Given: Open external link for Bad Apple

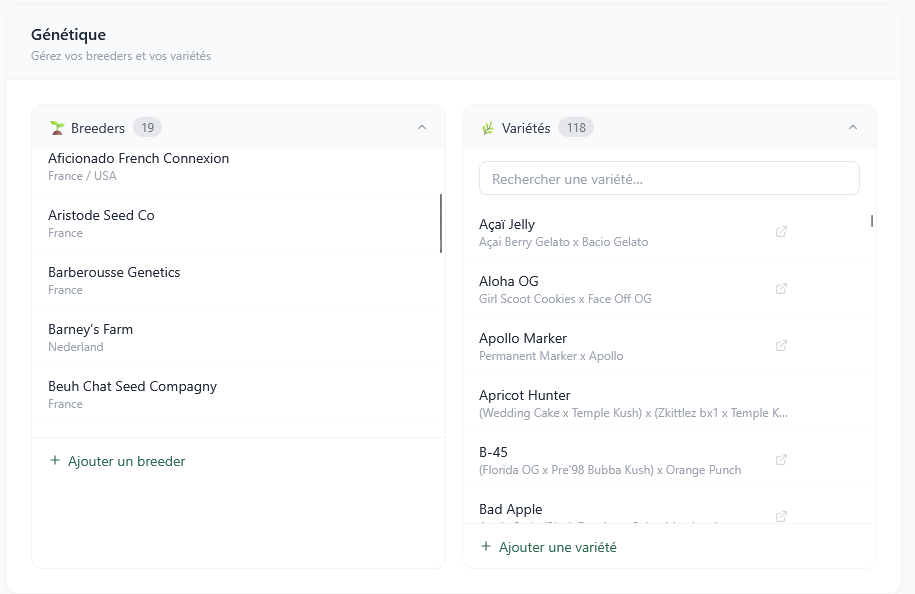Looking at the screenshot, I should click(781, 516).
